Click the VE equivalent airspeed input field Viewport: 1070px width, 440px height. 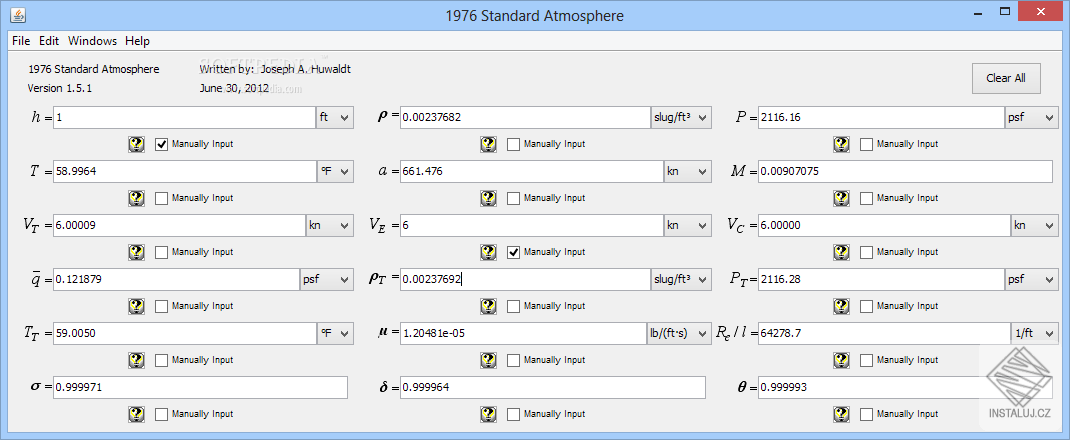(x=532, y=225)
